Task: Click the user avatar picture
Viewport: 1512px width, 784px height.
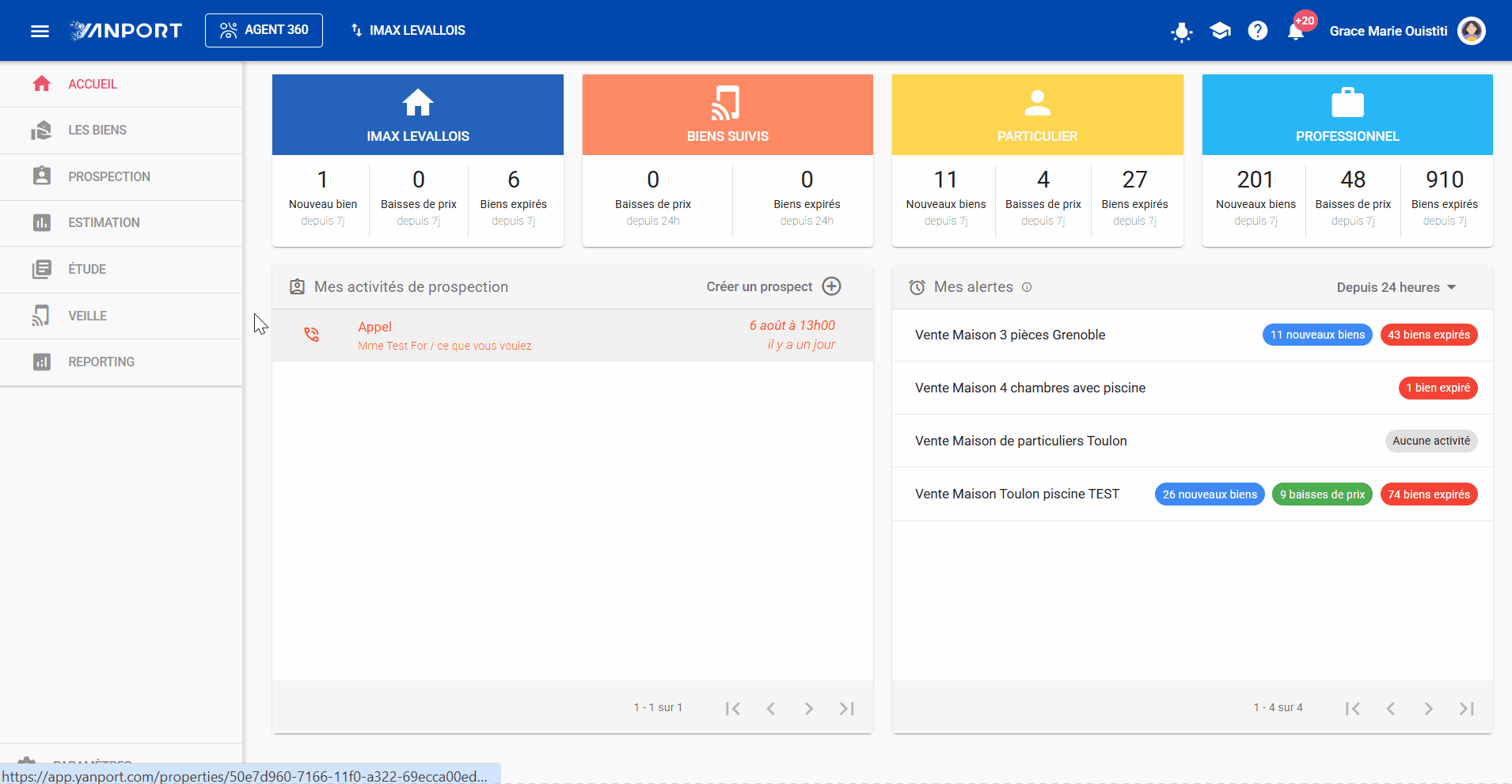Action: coord(1471,31)
